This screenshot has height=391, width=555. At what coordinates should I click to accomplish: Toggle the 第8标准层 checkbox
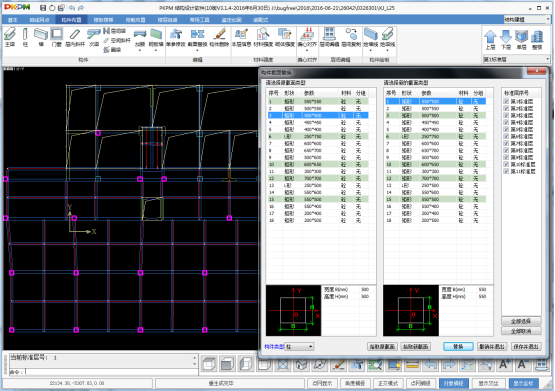pos(506,150)
